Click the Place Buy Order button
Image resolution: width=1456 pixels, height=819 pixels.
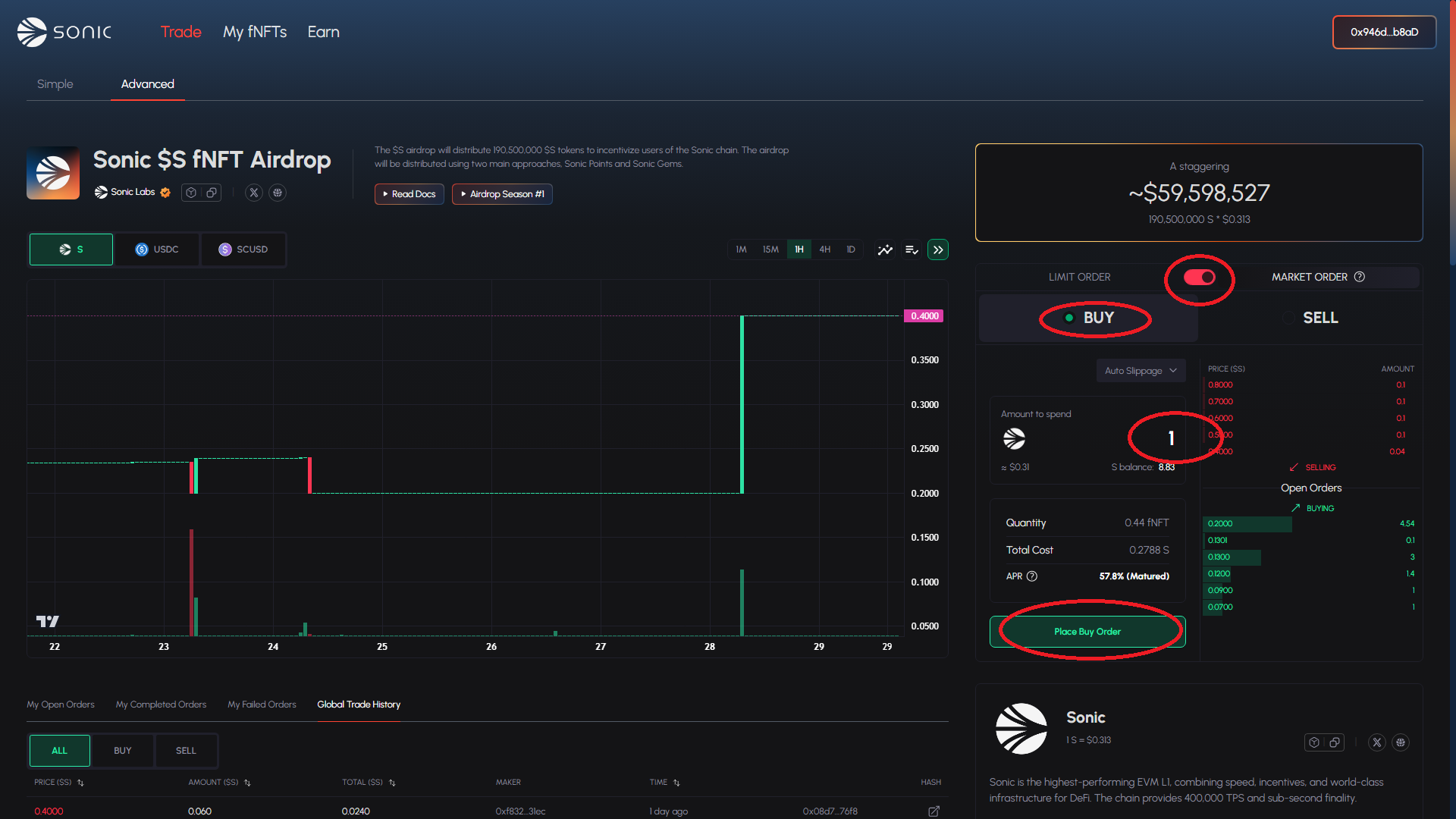point(1087,632)
